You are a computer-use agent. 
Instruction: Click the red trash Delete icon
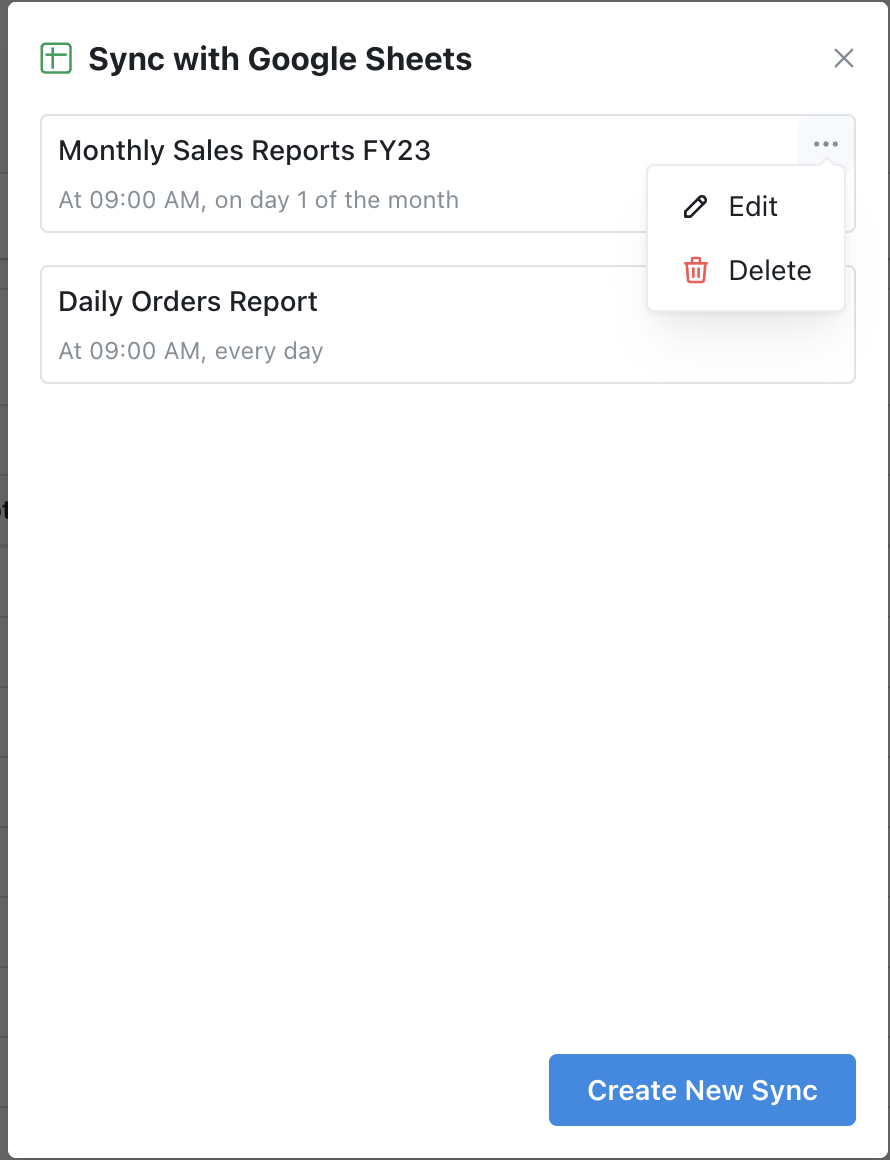695,271
